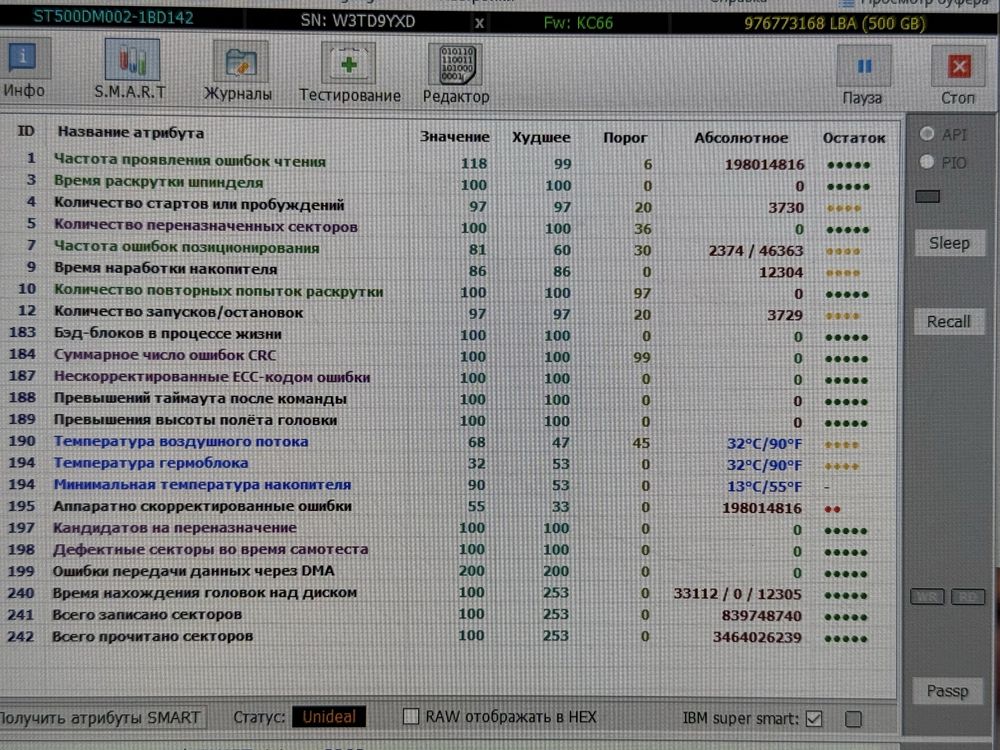Open the Журналы logs folder icon
Screen dimensions: 1000x750
(239, 62)
